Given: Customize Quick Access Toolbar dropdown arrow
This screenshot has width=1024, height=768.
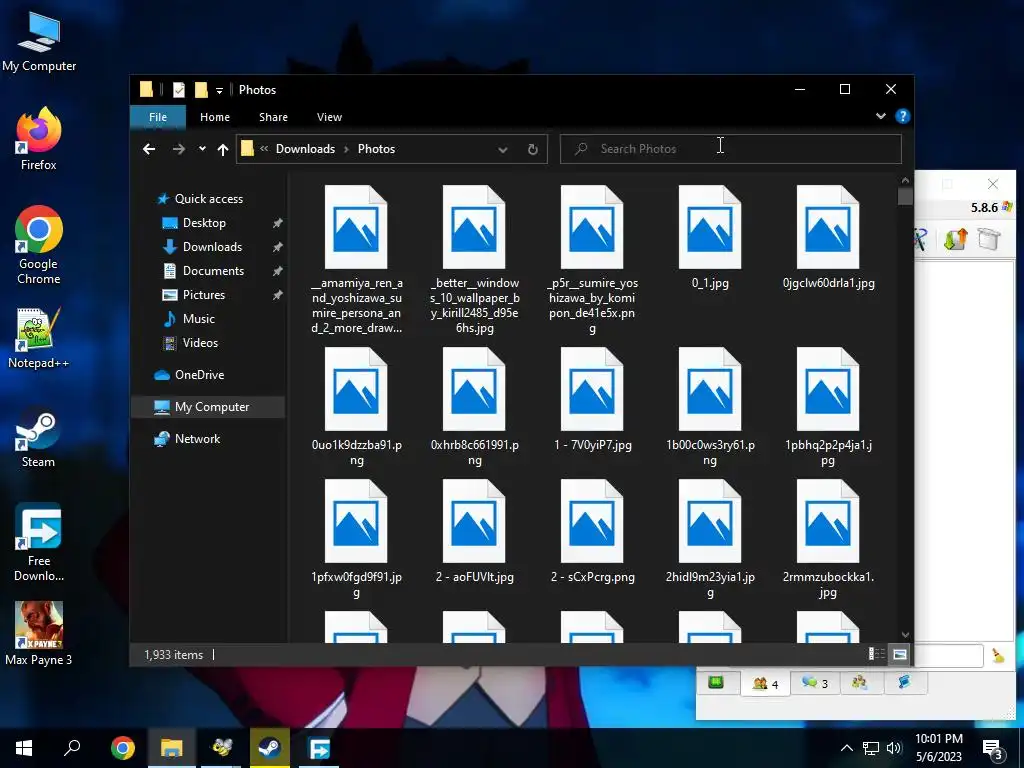Looking at the screenshot, I should pyautogui.click(x=220, y=91).
